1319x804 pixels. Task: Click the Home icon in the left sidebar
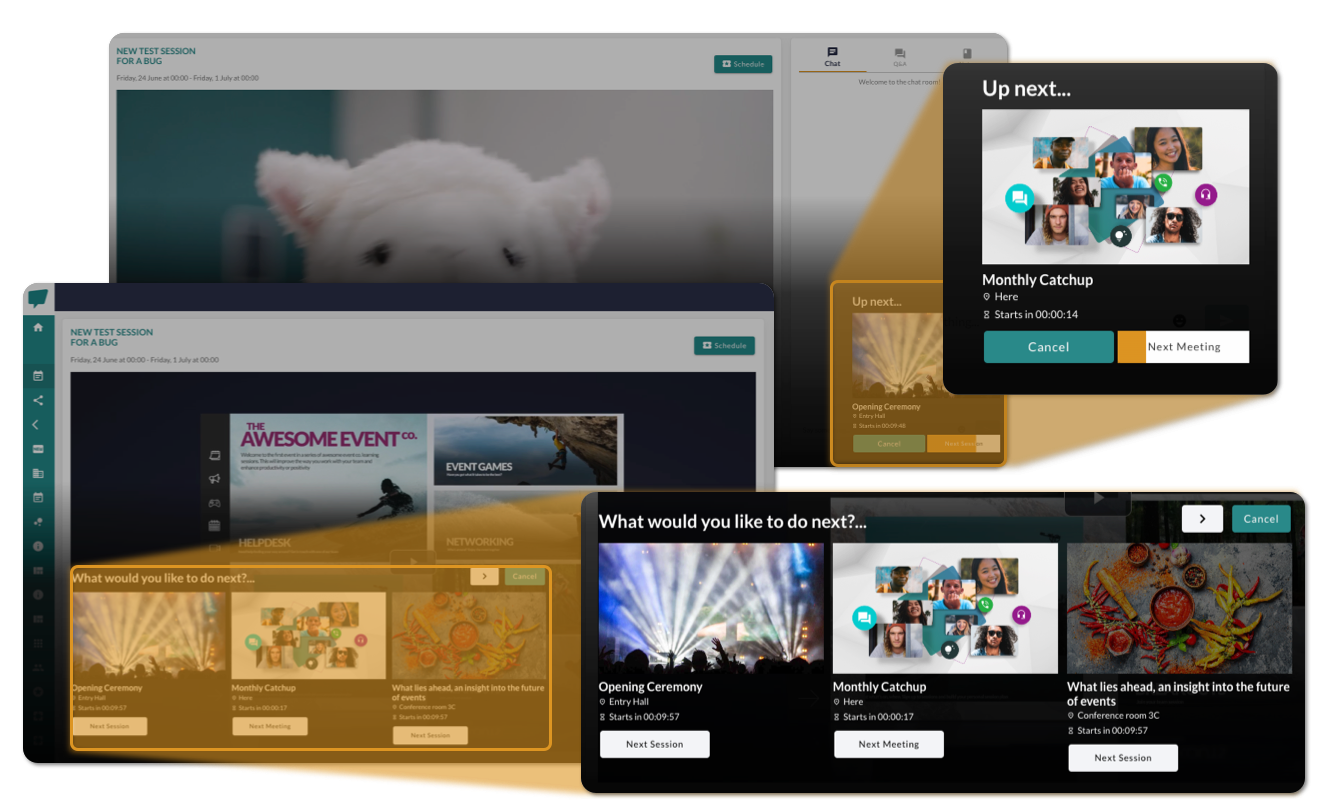tap(38, 327)
